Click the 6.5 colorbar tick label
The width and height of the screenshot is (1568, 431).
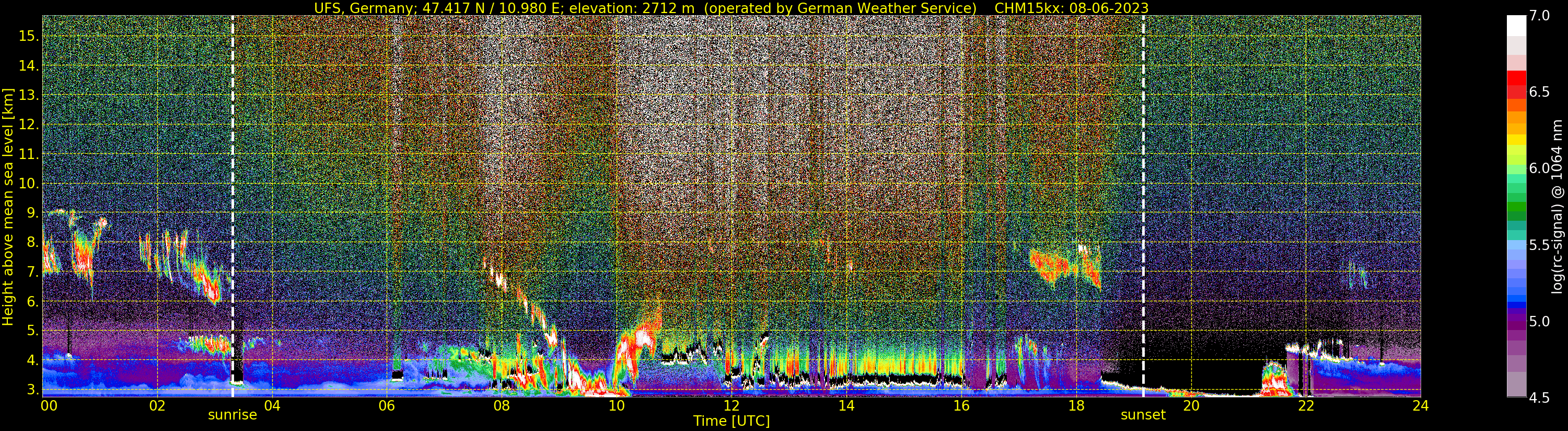click(1539, 92)
